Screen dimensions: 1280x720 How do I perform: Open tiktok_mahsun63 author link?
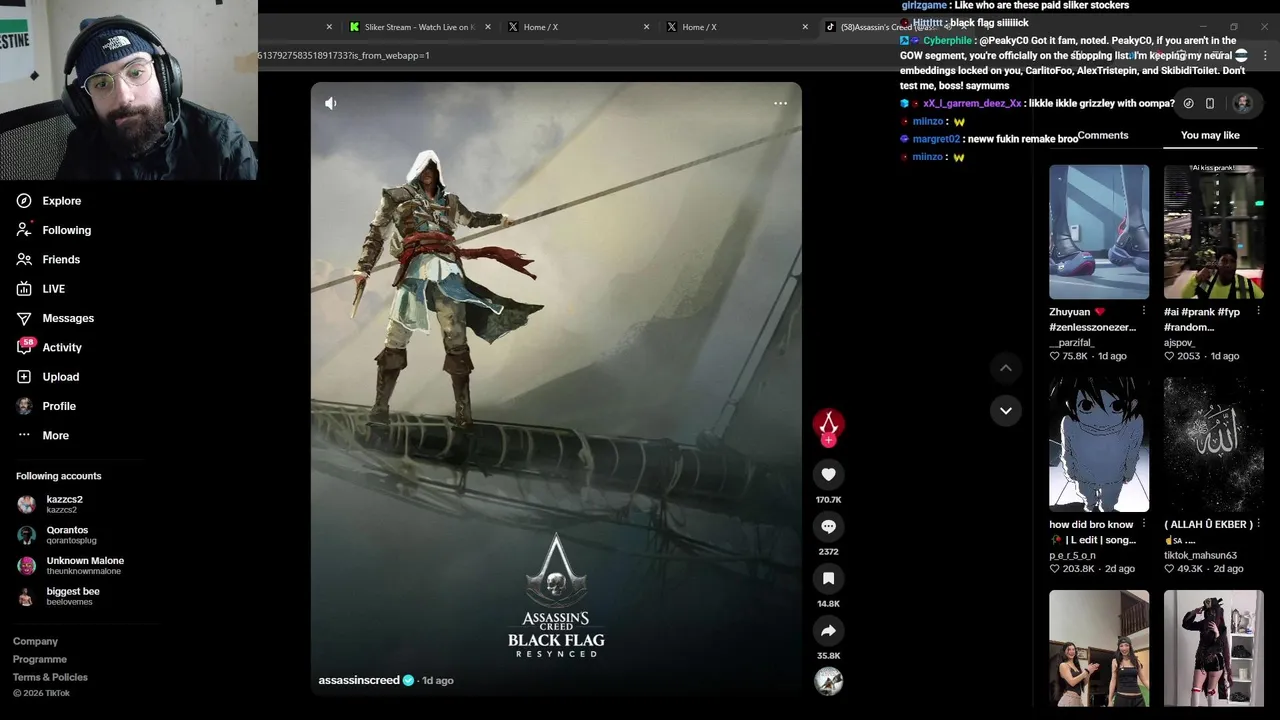click(1200, 555)
